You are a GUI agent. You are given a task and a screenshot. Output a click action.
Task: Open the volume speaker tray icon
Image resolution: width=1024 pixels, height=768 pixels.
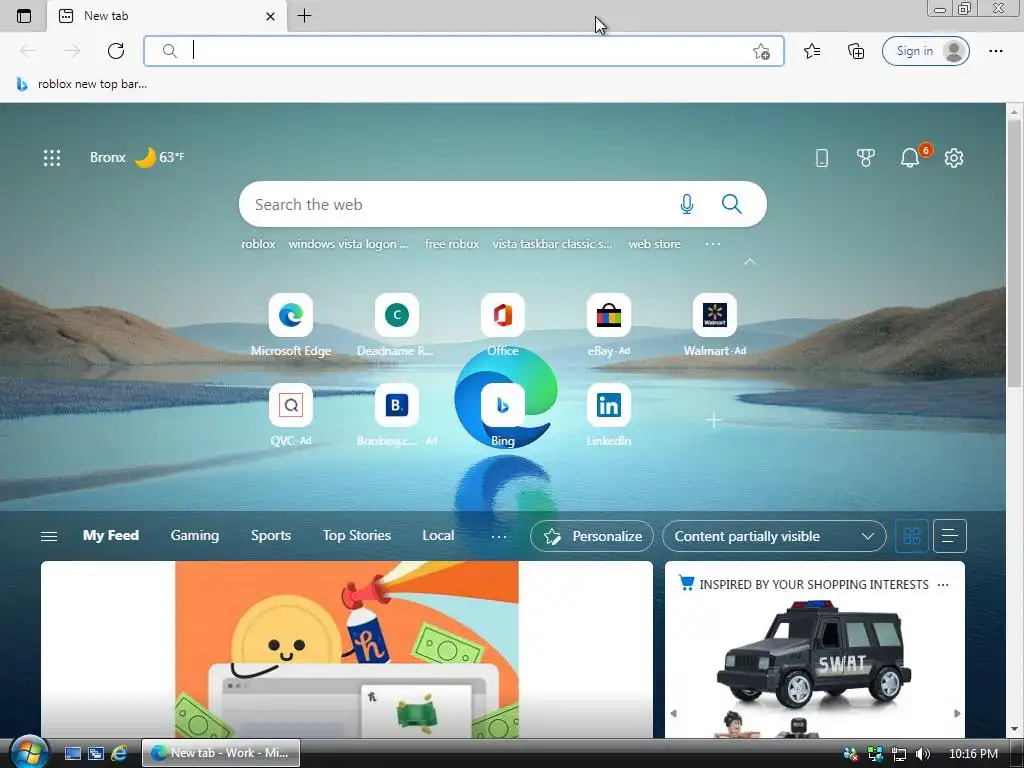click(x=923, y=754)
